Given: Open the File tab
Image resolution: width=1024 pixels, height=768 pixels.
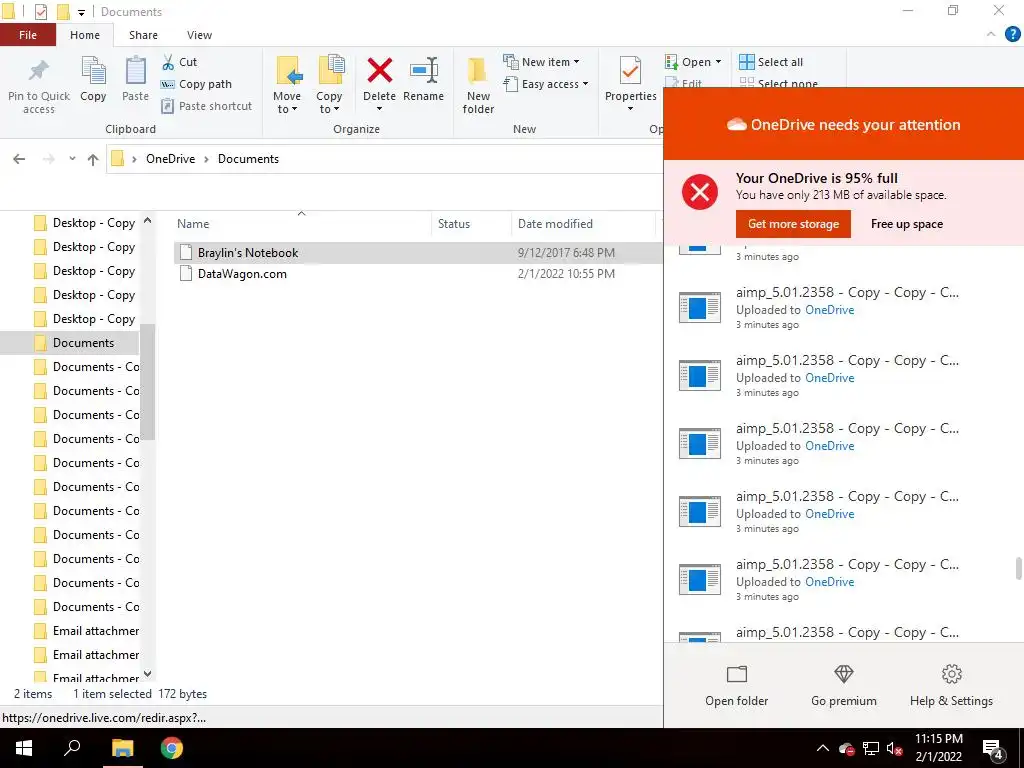Looking at the screenshot, I should coord(28,35).
